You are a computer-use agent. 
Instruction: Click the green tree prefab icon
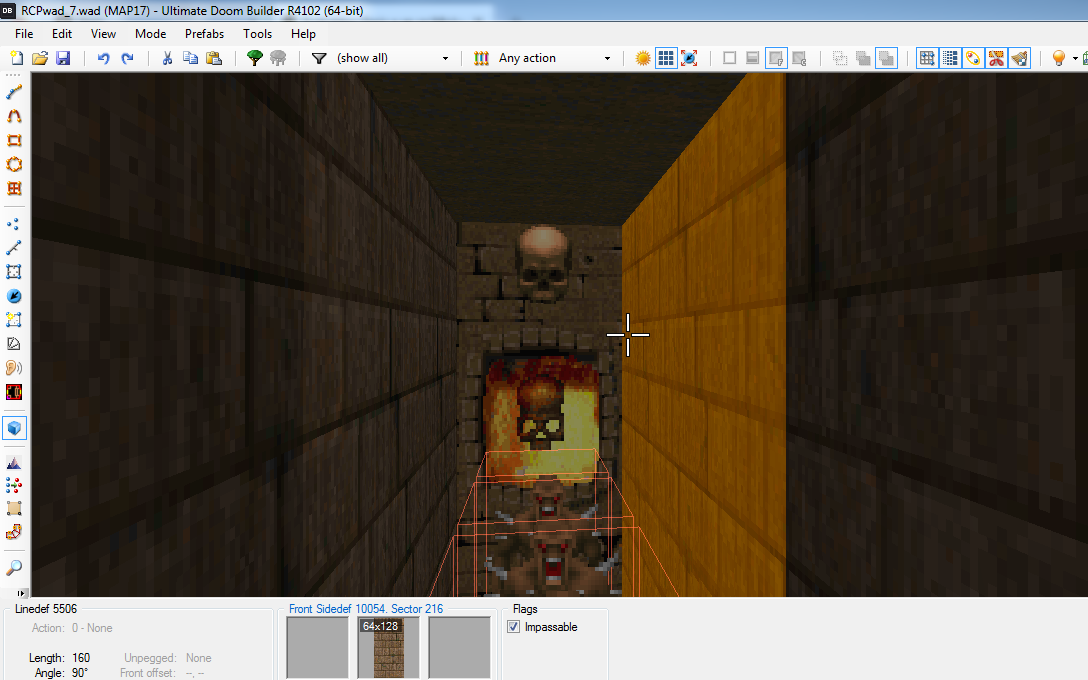[x=255, y=58]
